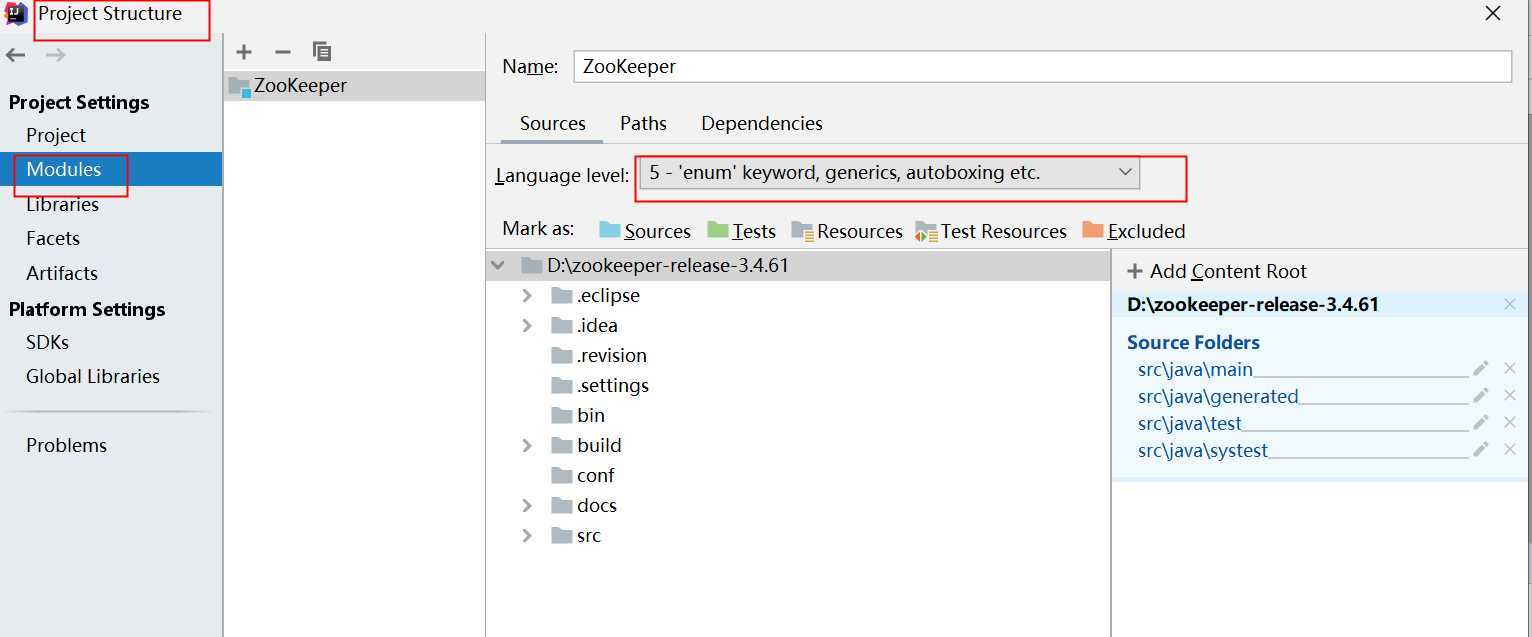
Task: Click the content root path D:\zookeeper-release-3.4.61 header
Action: (x=1253, y=304)
